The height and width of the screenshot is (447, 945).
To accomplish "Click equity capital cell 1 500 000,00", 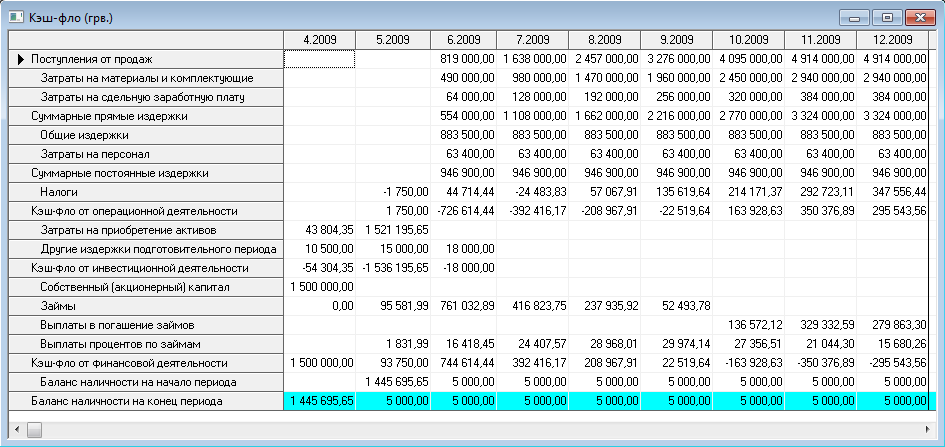I will (x=319, y=287).
